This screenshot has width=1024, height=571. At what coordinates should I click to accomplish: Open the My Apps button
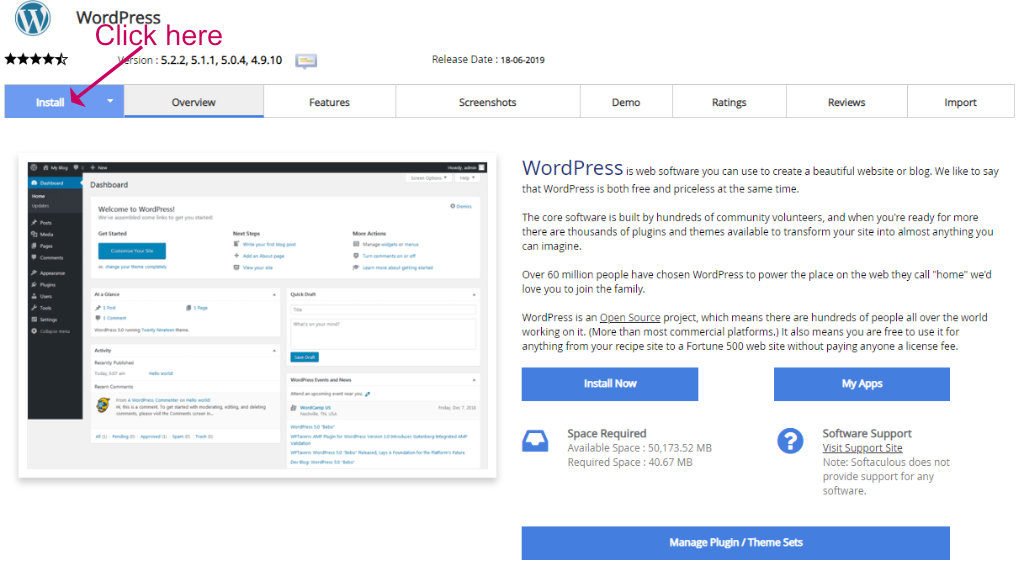861,383
